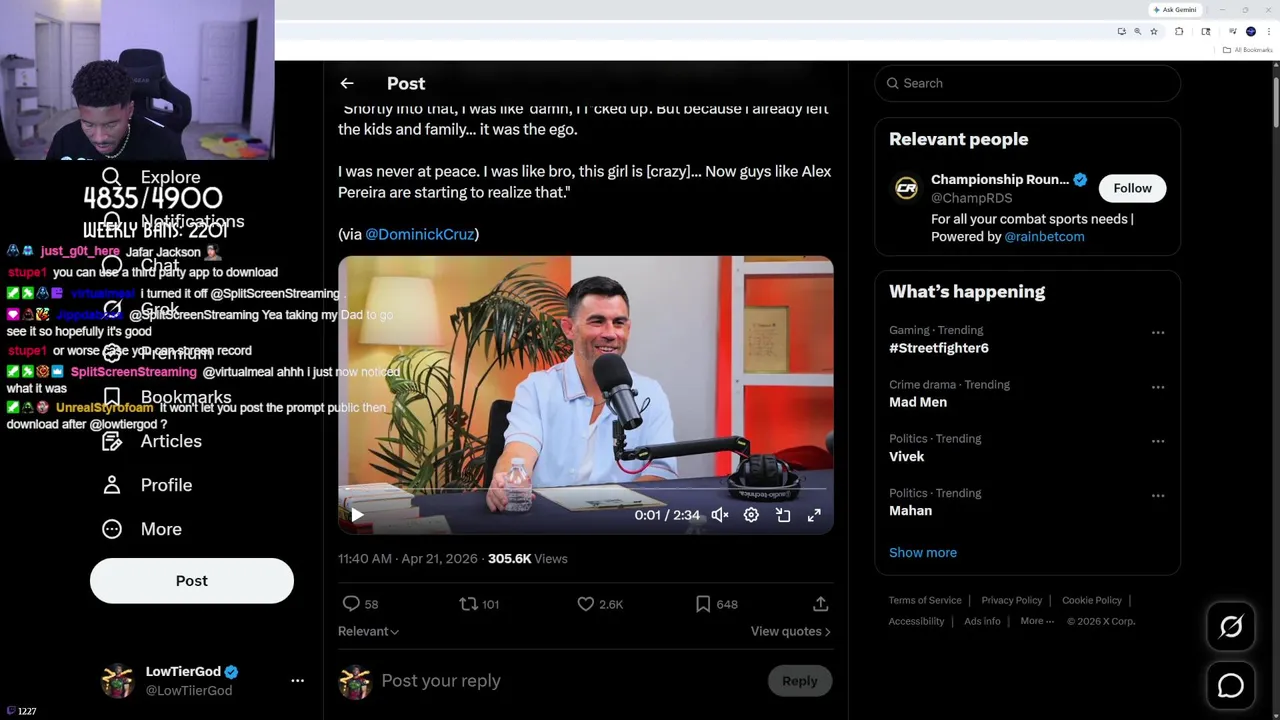The width and height of the screenshot is (1280, 720).
Task: Repost using the icon showing 101
Action: tap(479, 604)
